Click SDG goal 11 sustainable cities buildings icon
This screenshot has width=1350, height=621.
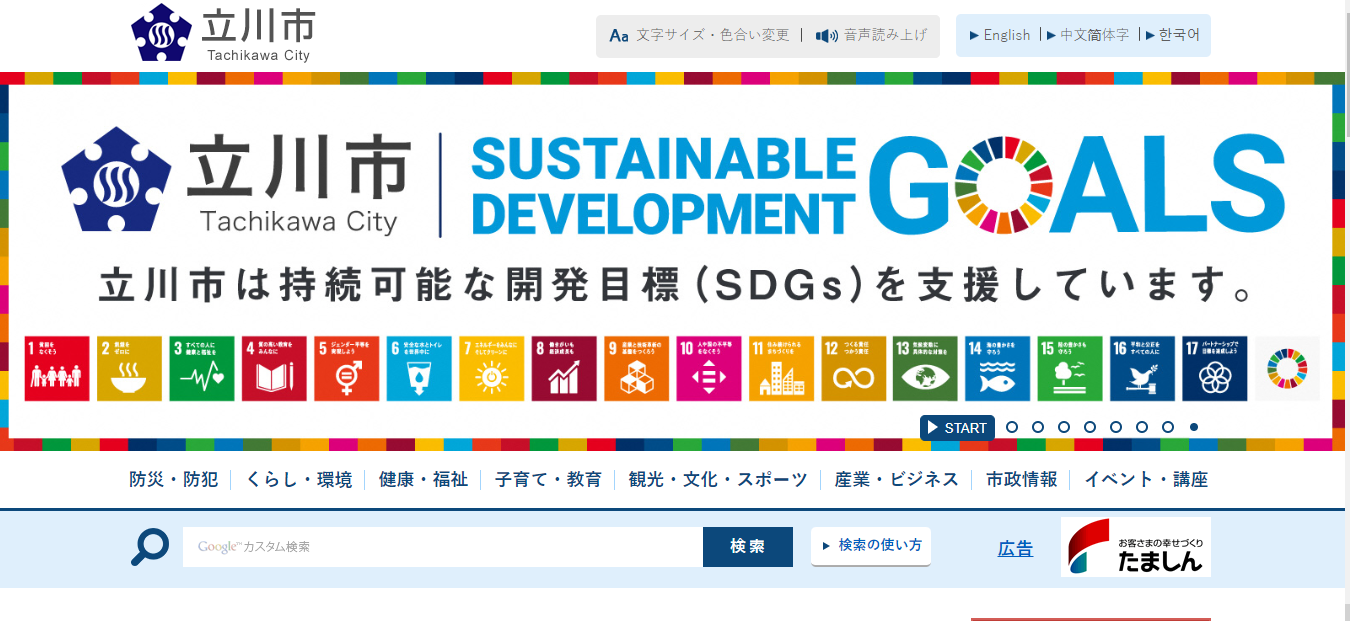[782, 369]
